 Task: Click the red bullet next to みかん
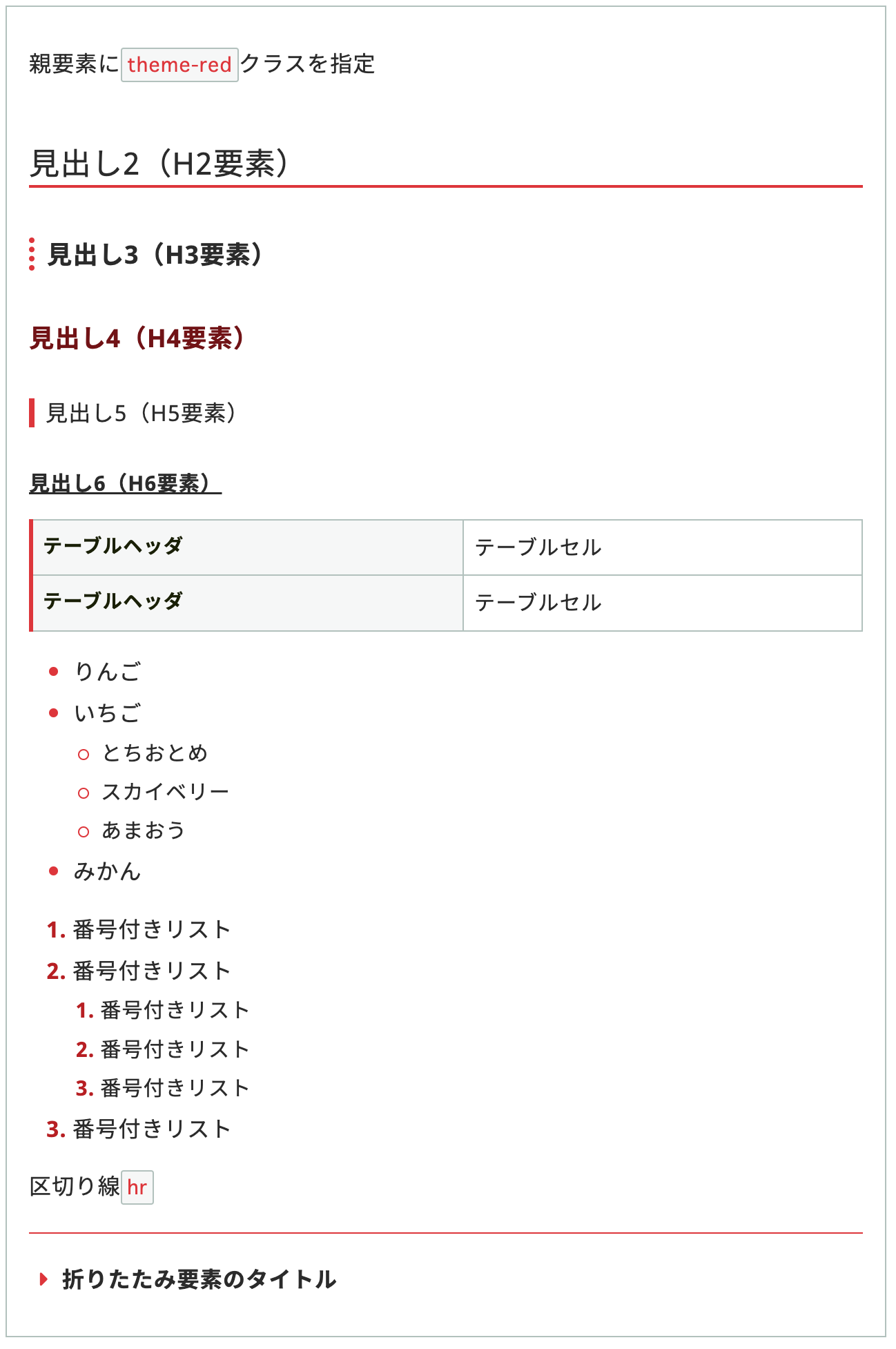pos(54,871)
